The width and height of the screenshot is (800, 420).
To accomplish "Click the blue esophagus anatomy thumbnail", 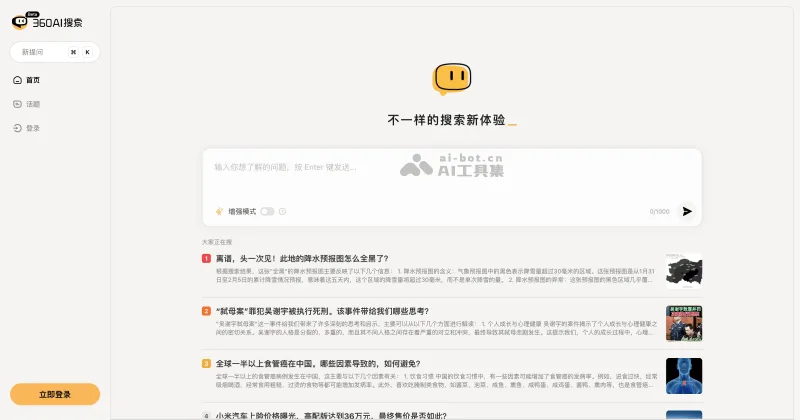I will 684,376.
